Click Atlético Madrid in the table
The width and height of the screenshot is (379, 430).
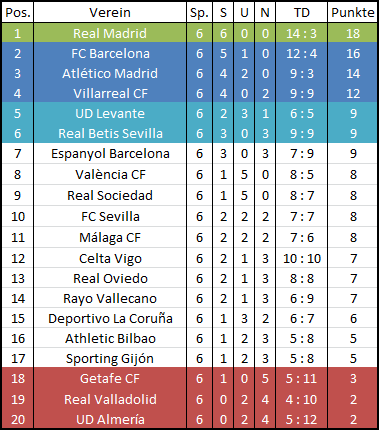point(110,74)
